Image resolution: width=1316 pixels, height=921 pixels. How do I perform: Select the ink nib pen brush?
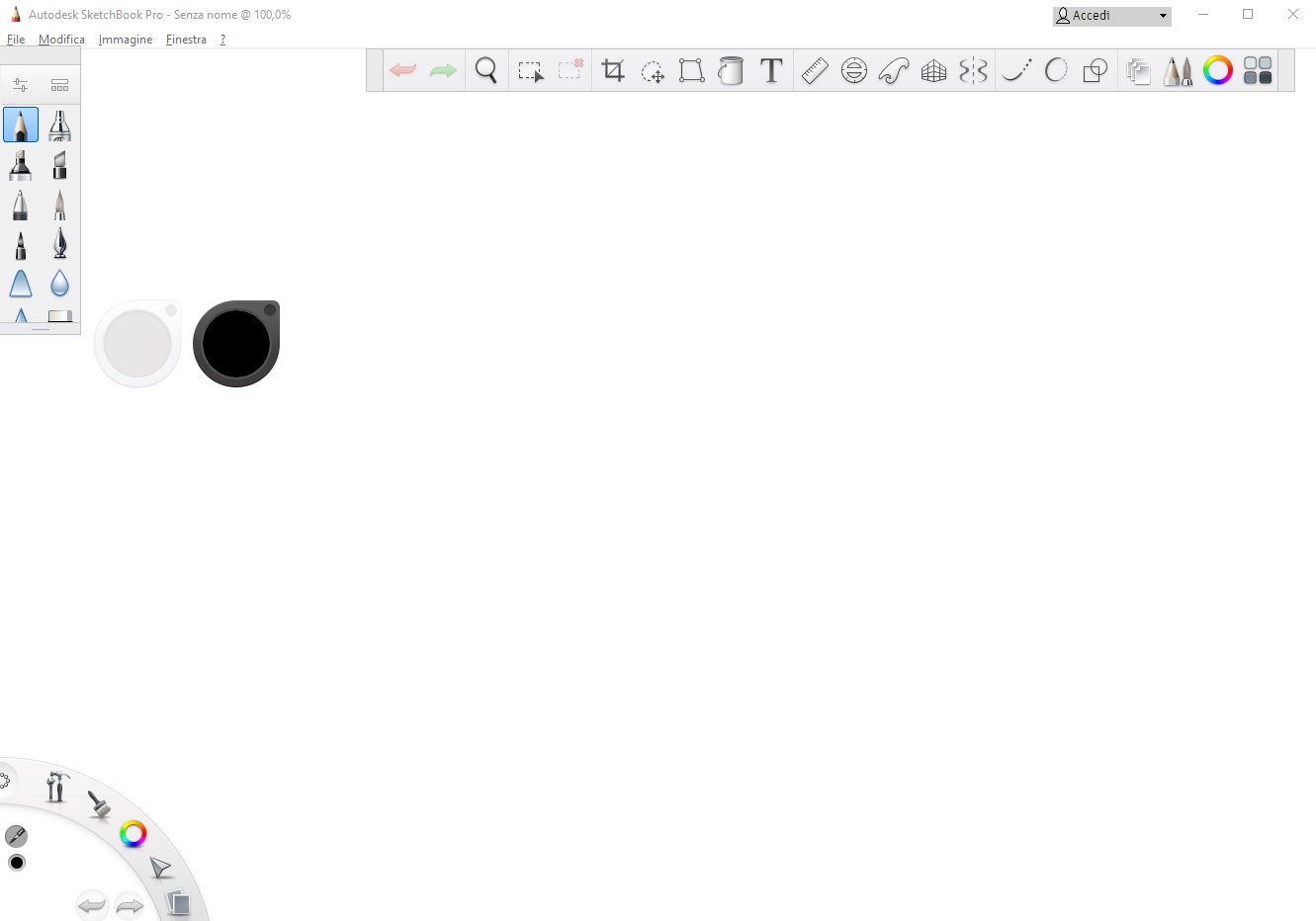click(x=60, y=244)
